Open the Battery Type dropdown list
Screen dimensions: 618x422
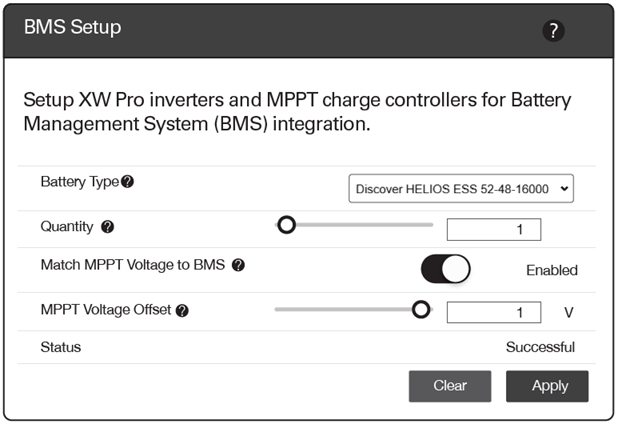point(461,189)
